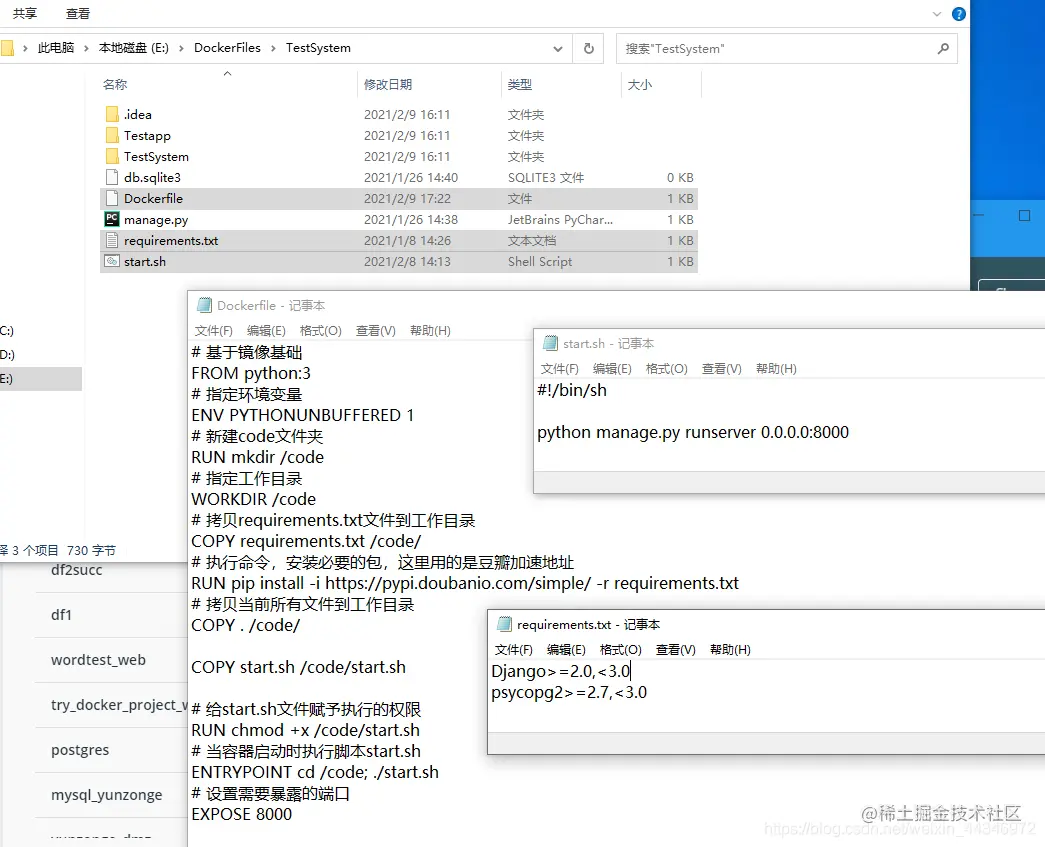
Task: Click the Dockerfile file icon in the list
Action: pos(112,199)
